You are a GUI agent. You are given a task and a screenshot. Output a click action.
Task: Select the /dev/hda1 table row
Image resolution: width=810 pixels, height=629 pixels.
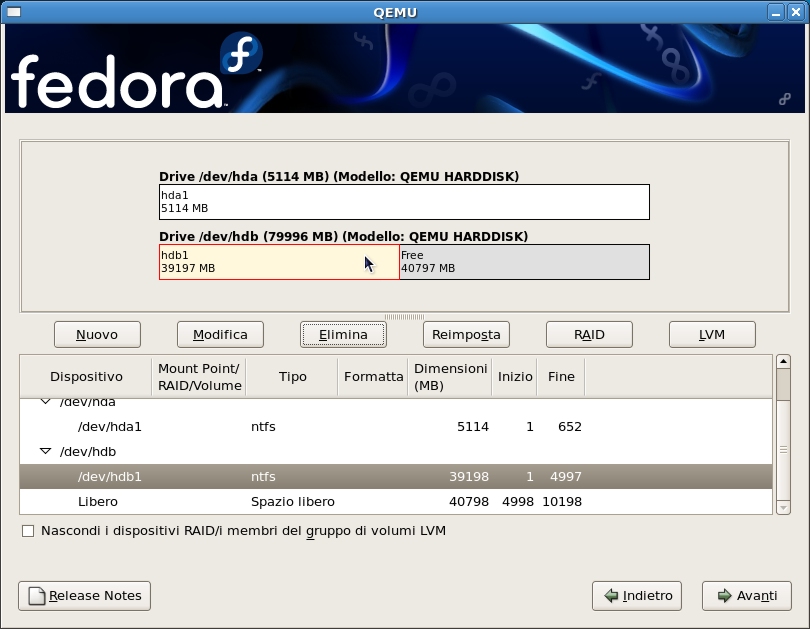(396, 427)
